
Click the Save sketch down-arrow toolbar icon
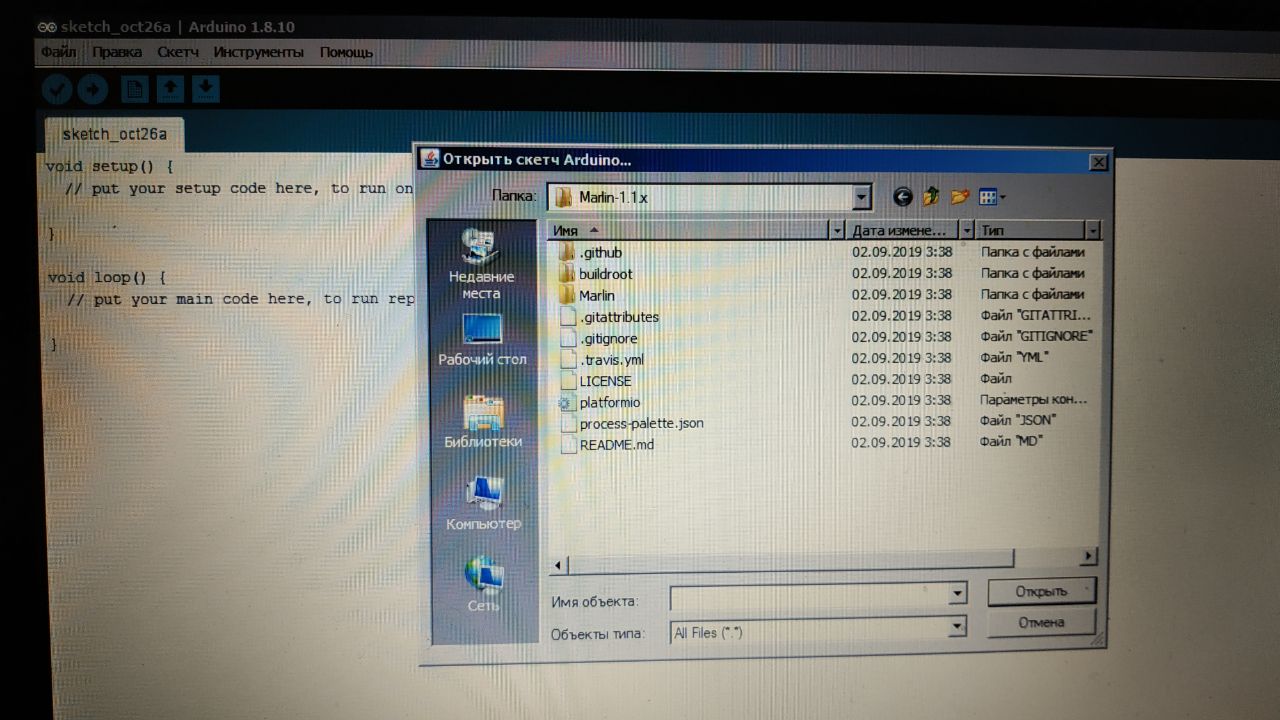coord(205,90)
